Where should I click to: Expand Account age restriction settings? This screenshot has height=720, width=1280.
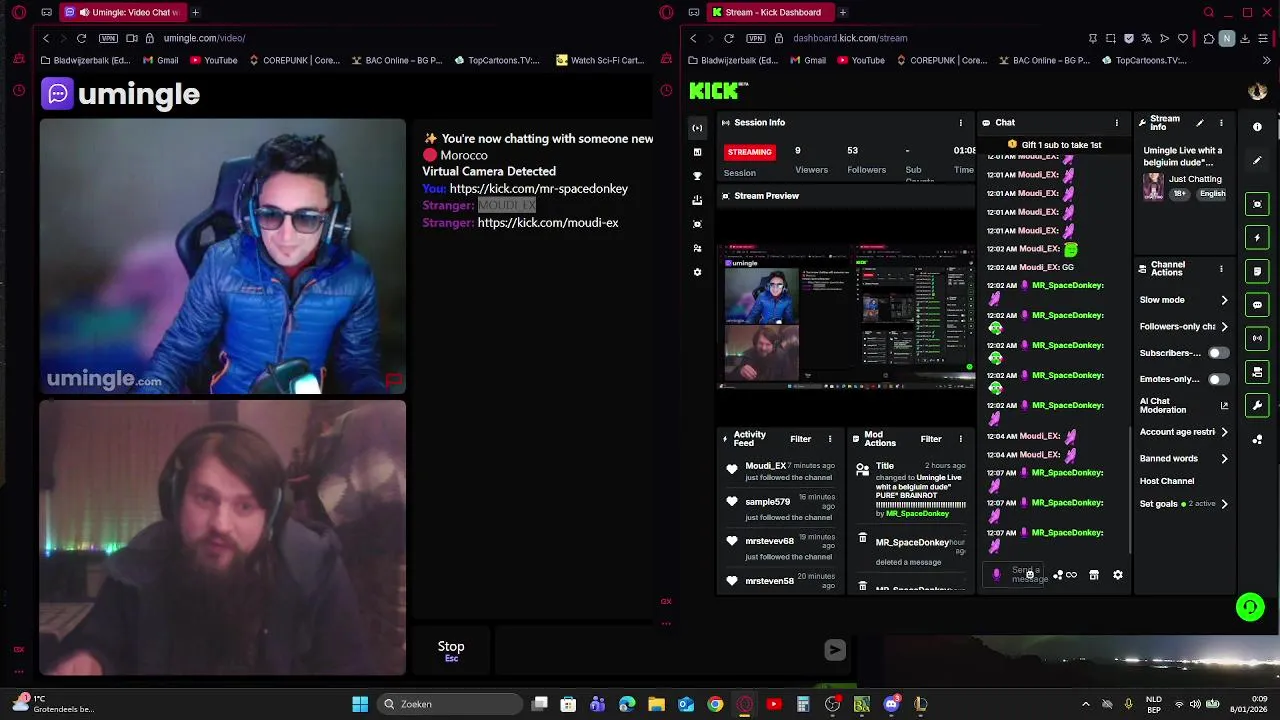(x=1224, y=432)
